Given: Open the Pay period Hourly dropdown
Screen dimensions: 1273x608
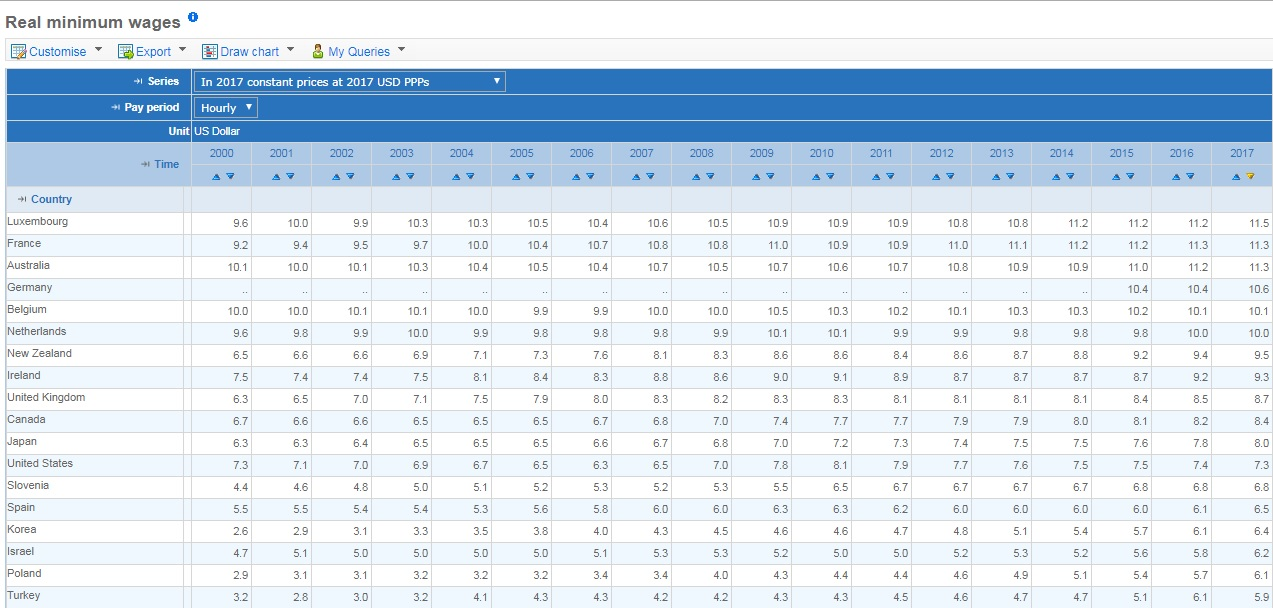Looking at the screenshot, I should pyautogui.click(x=225, y=107).
